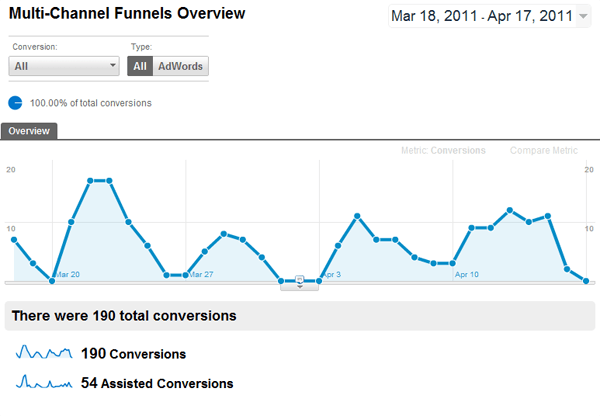This screenshot has height=416, width=600.
Task: Click the Mar 18, 2011 - Apr 17, 2011 date range
Action: [x=481, y=17]
